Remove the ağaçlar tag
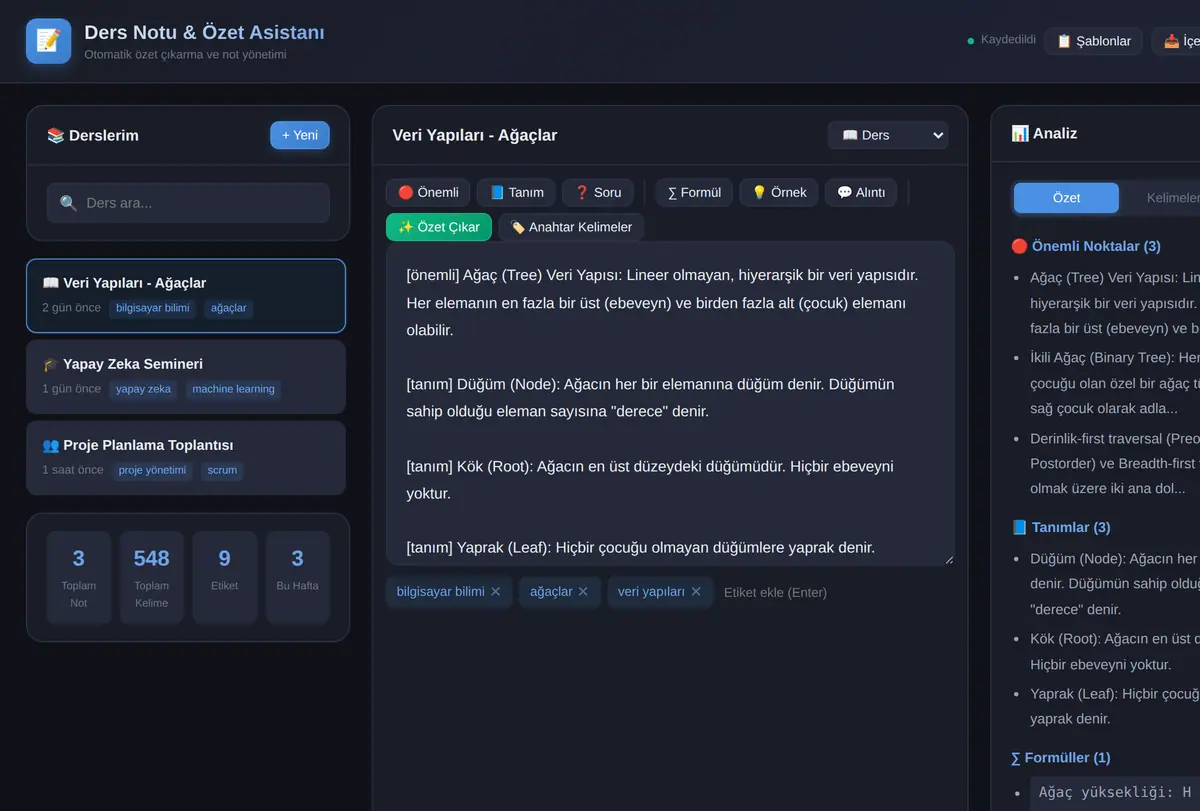The image size is (1200, 811). click(584, 592)
